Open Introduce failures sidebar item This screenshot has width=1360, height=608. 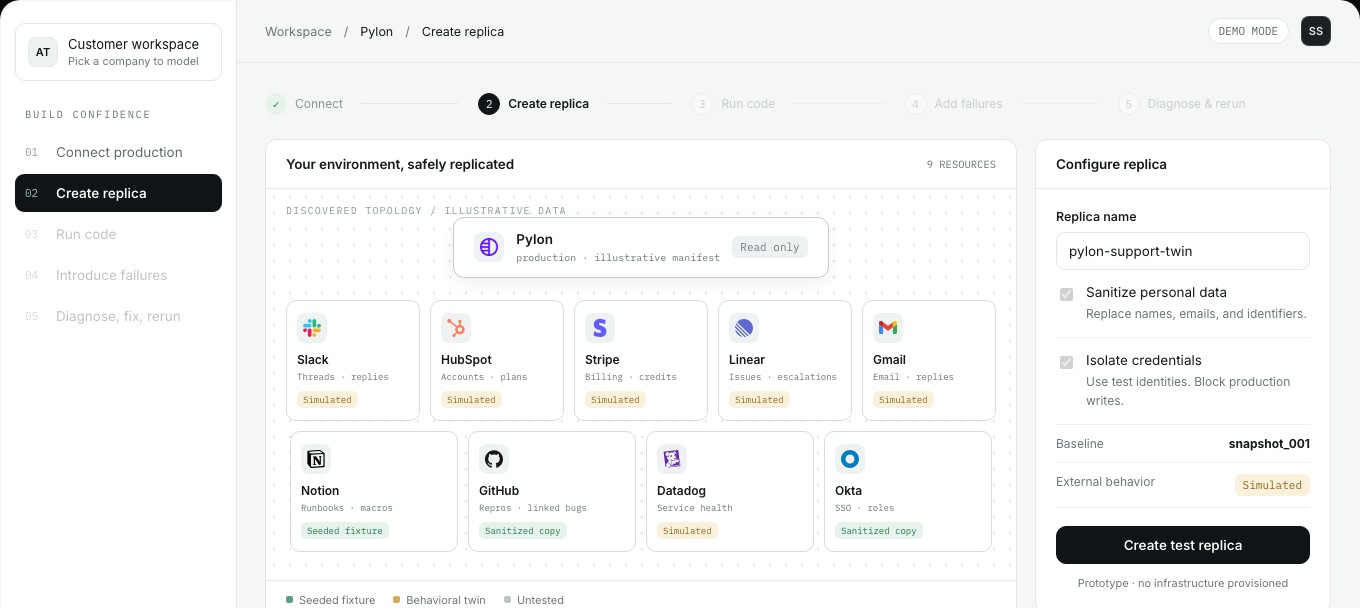coord(118,275)
